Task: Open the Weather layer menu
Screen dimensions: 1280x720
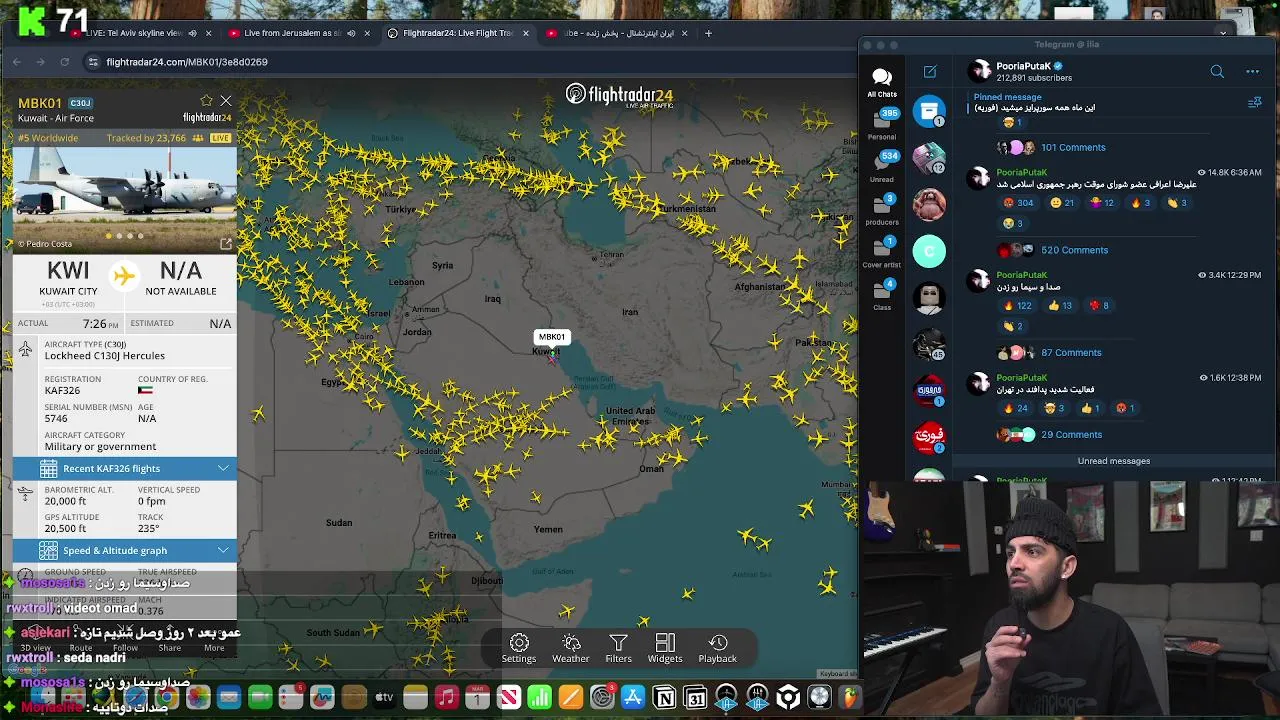Action: point(570,648)
